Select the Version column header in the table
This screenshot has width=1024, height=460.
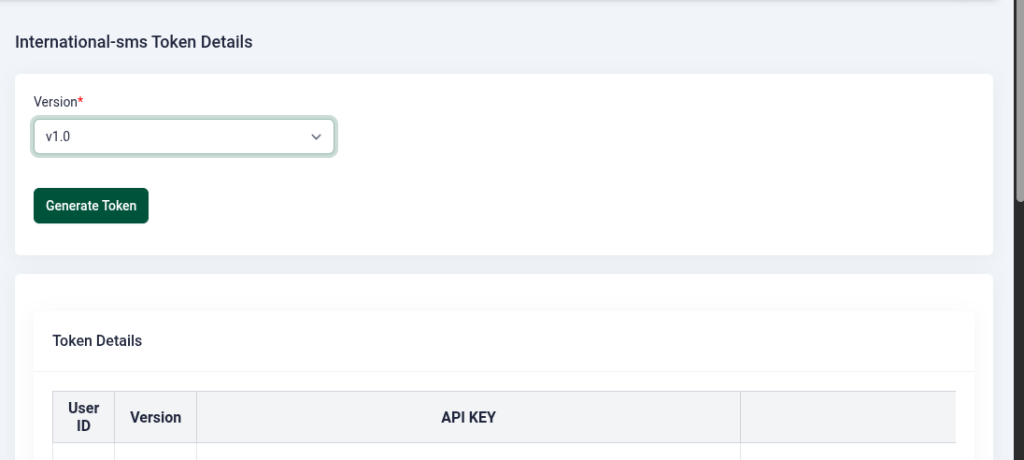click(155, 417)
